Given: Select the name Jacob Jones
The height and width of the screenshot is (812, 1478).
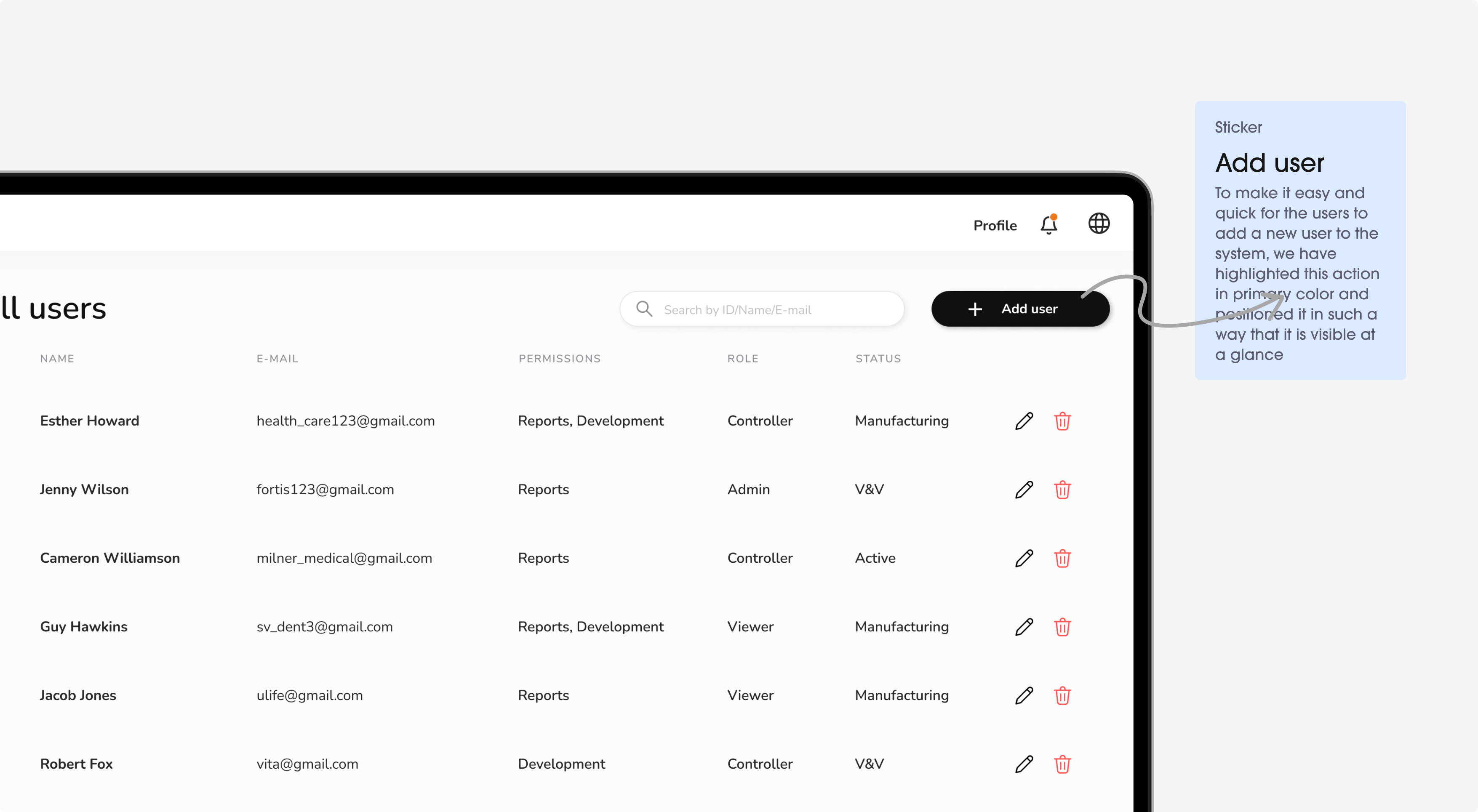Looking at the screenshot, I should click(x=78, y=695).
